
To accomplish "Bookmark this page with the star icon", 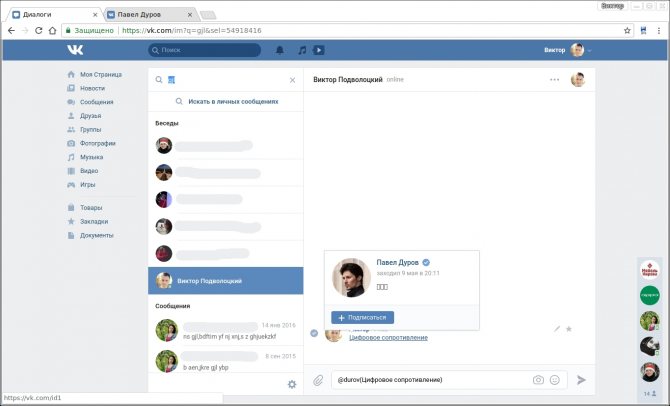I will point(627,30).
